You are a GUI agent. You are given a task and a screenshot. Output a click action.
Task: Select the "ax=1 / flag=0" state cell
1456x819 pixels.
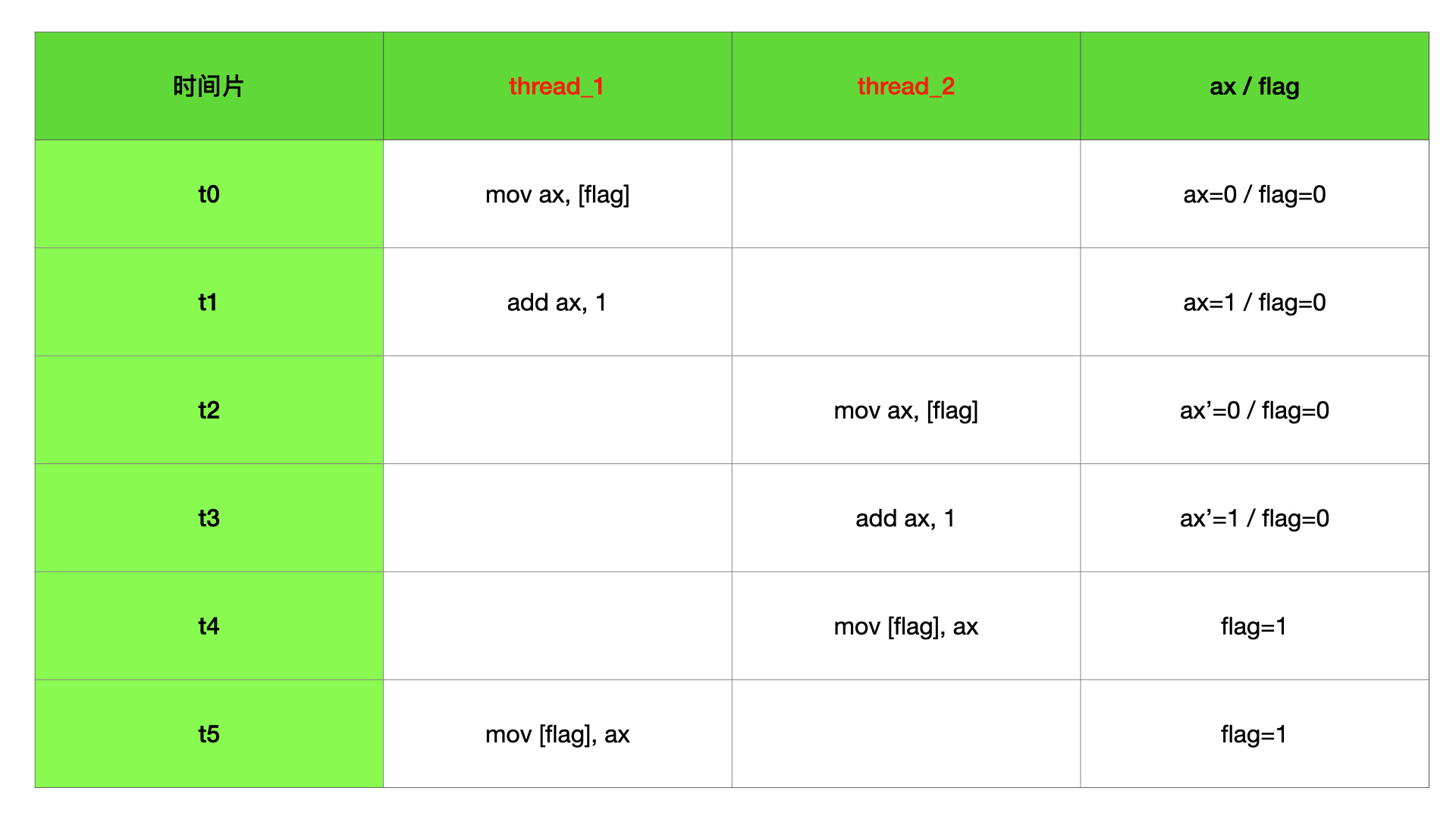coord(1254,303)
